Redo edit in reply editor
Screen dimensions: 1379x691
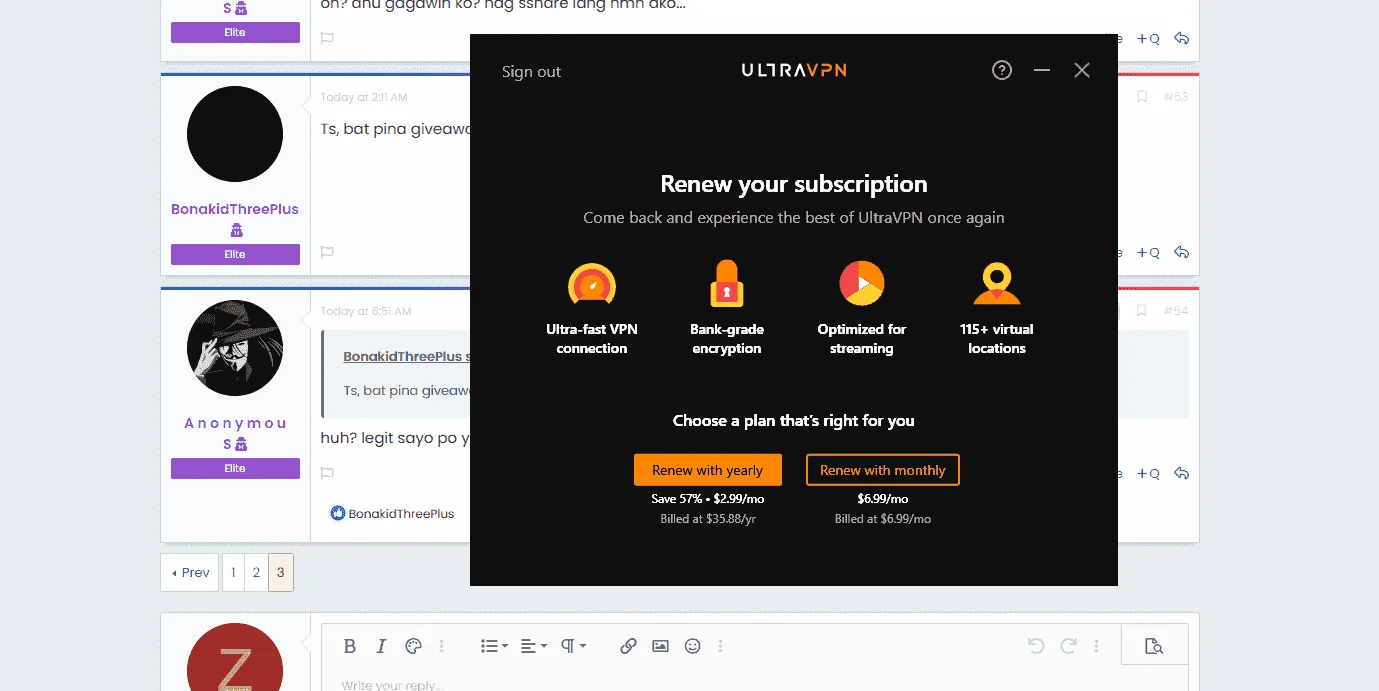[1068, 646]
